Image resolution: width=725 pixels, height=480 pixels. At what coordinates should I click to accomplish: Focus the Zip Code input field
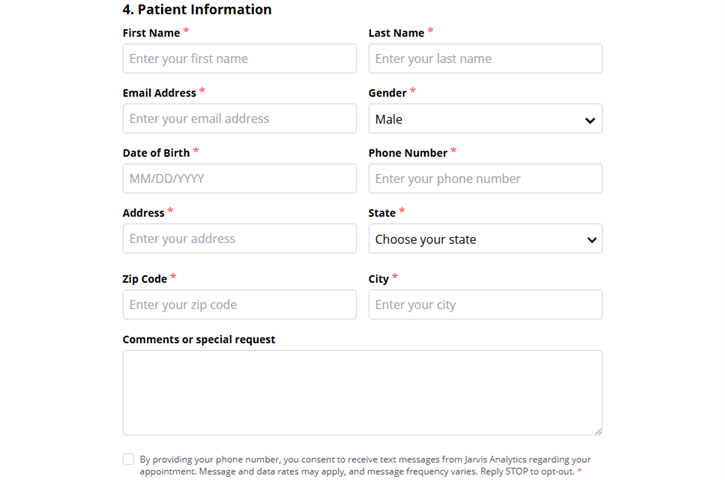click(x=239, y=305)
